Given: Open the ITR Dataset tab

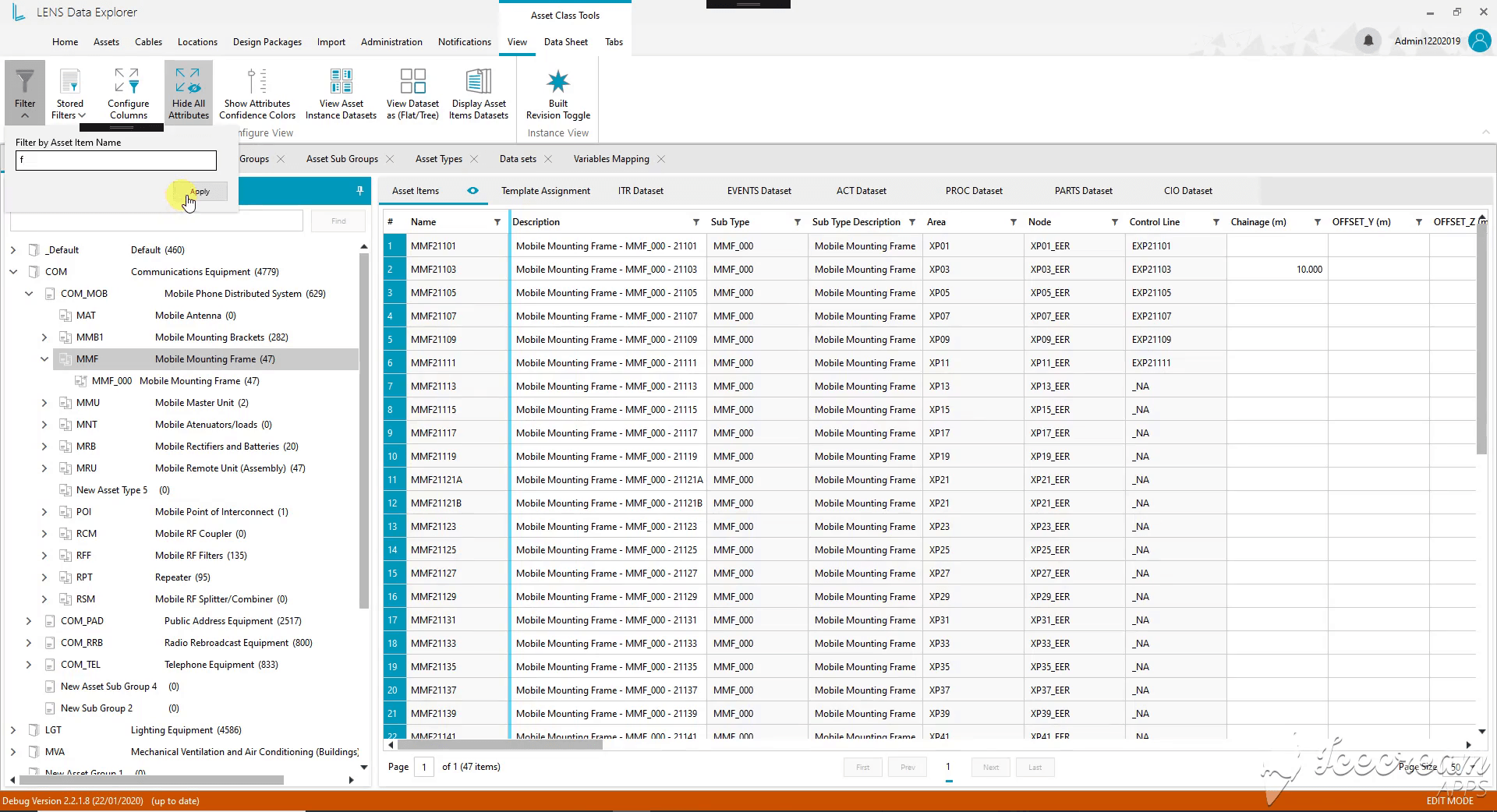Looking at the screenshot, I should pos(641,191).
